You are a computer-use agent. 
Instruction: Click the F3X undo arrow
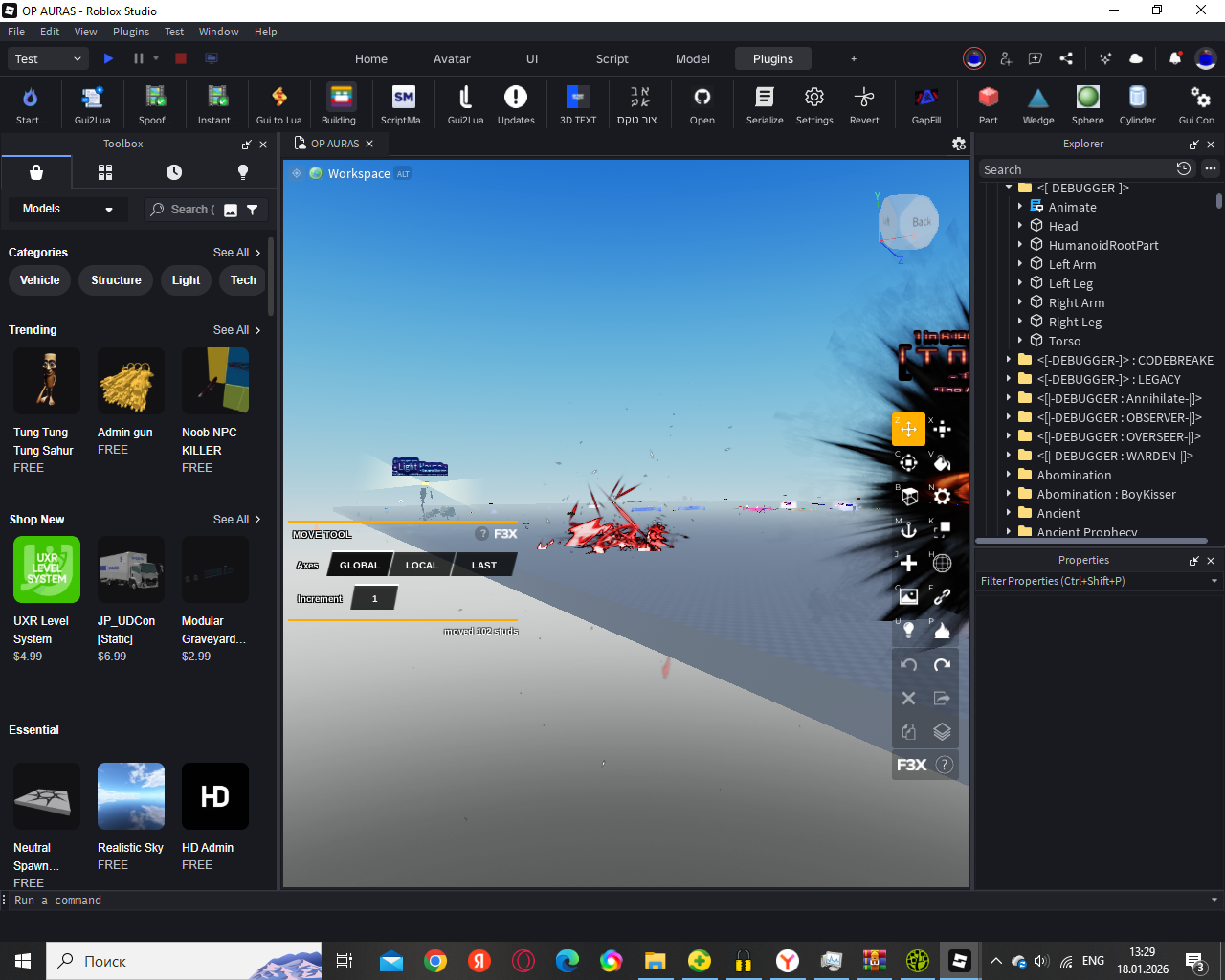point(908,664)
